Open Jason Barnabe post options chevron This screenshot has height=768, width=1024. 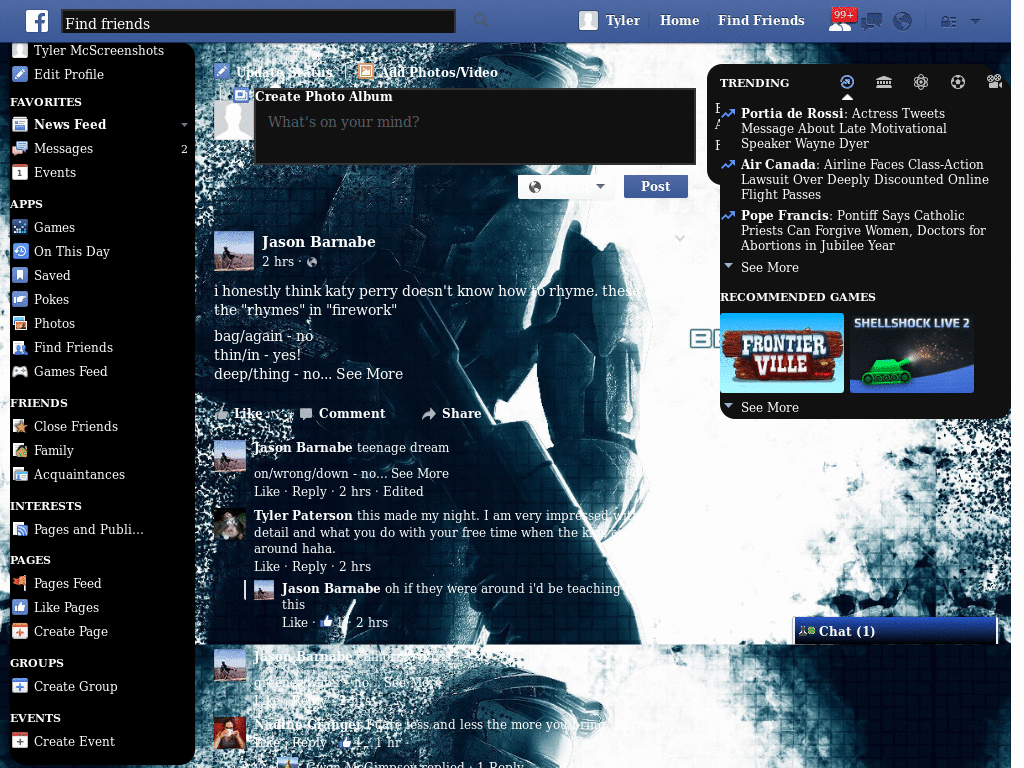679,238
